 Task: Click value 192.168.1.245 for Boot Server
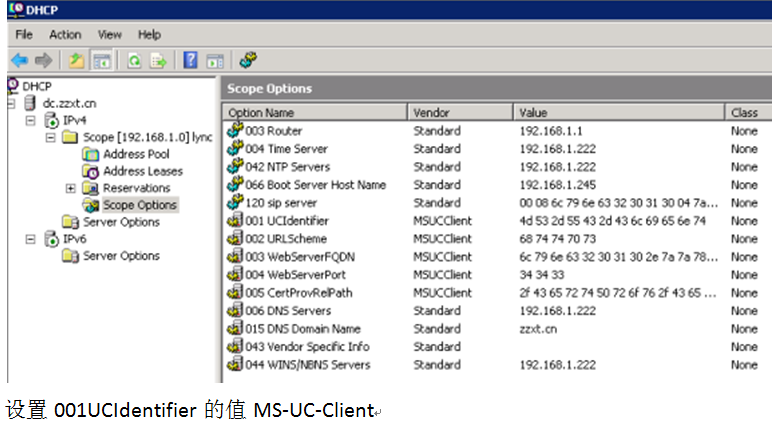click(557, 185)
